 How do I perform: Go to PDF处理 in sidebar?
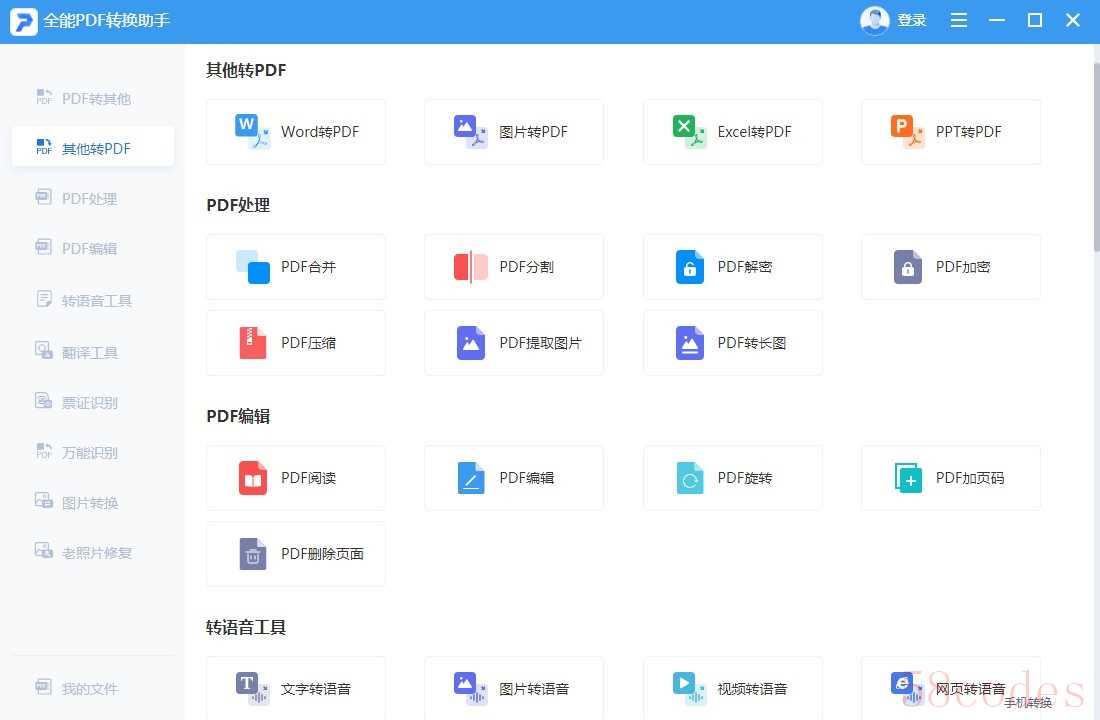pos(93,199)
